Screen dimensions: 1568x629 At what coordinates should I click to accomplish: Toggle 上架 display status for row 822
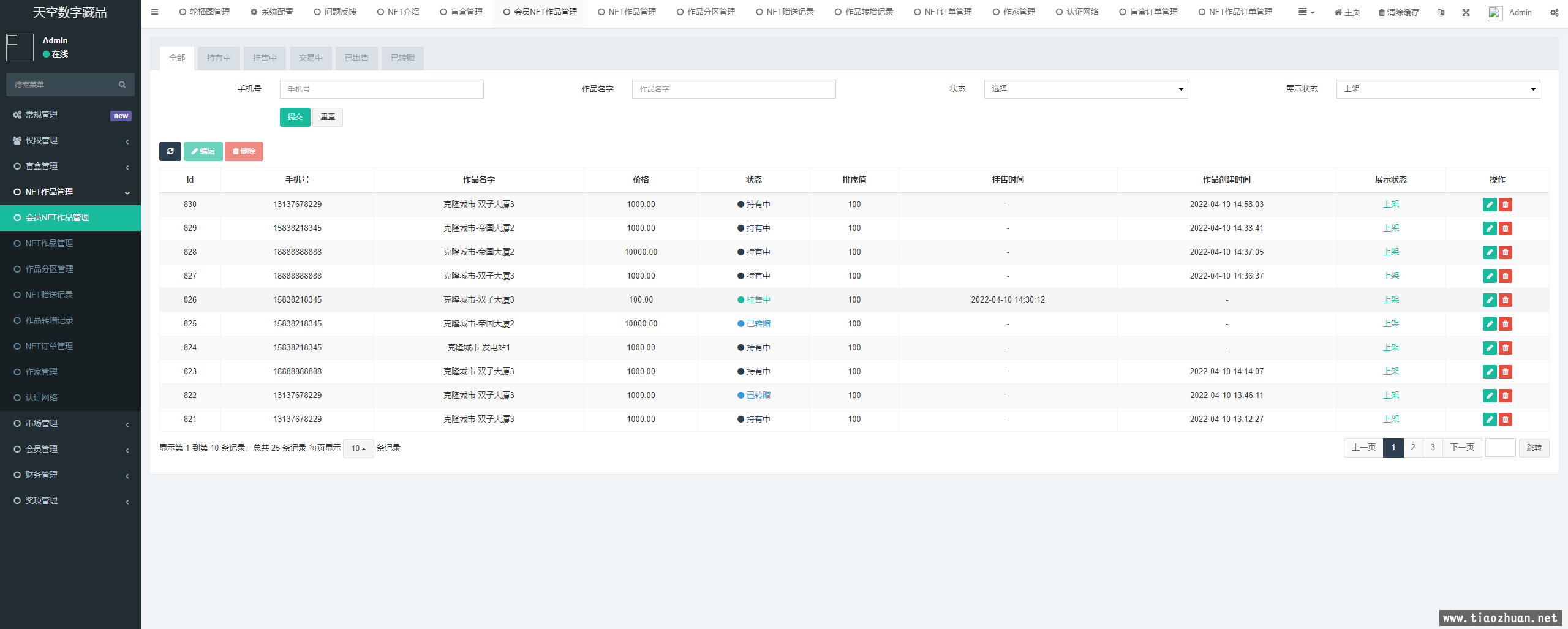tap(1390, 395)
